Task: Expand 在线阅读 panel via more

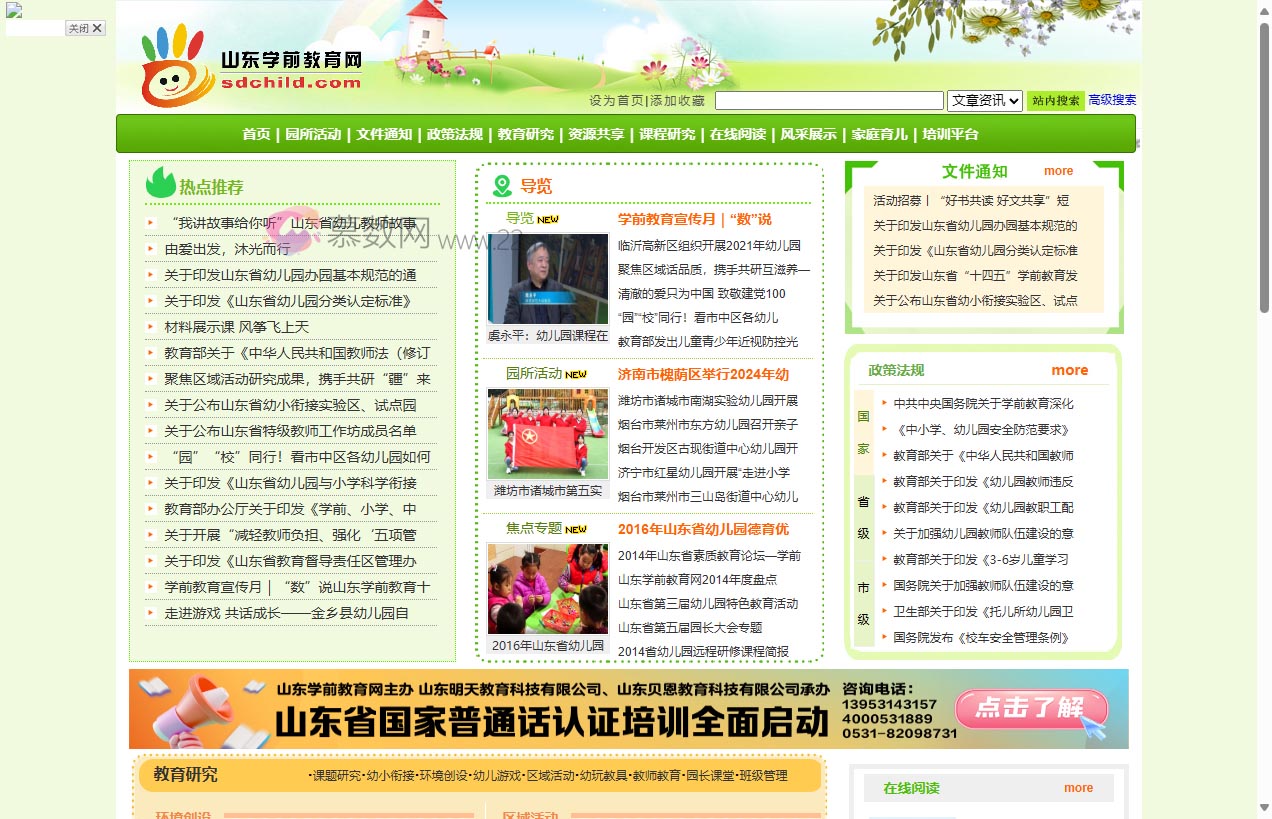Action: point(1078,788)
